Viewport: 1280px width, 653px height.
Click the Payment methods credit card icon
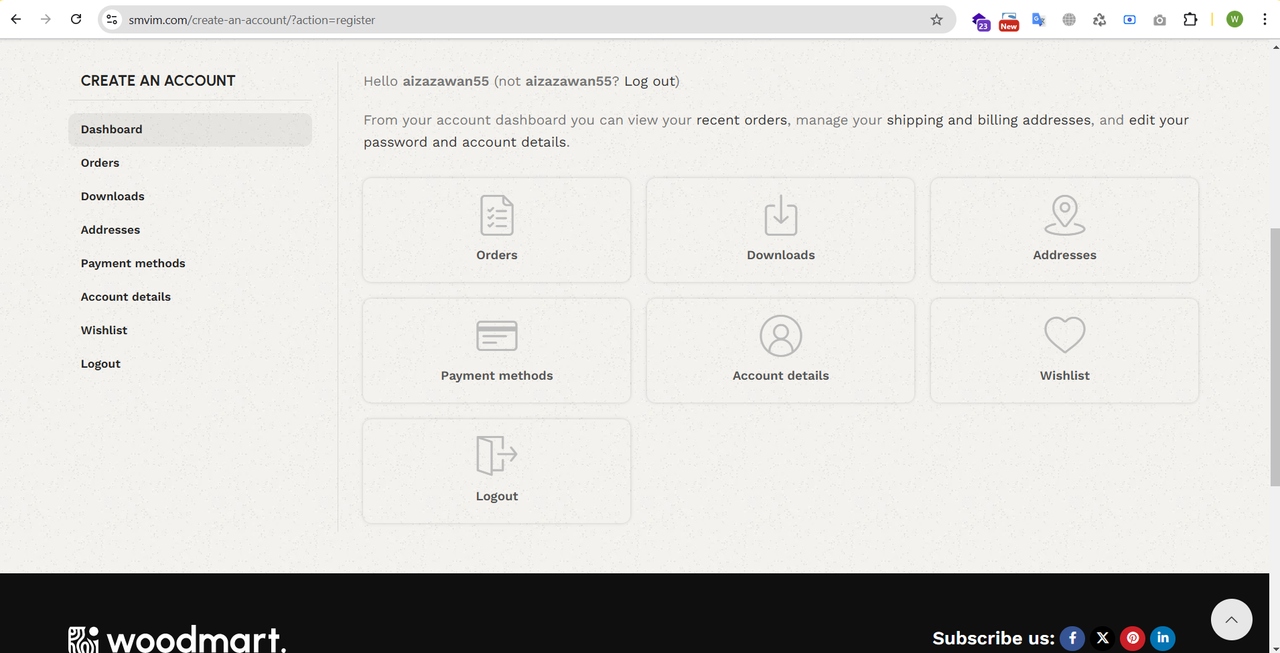pos(497,335)
